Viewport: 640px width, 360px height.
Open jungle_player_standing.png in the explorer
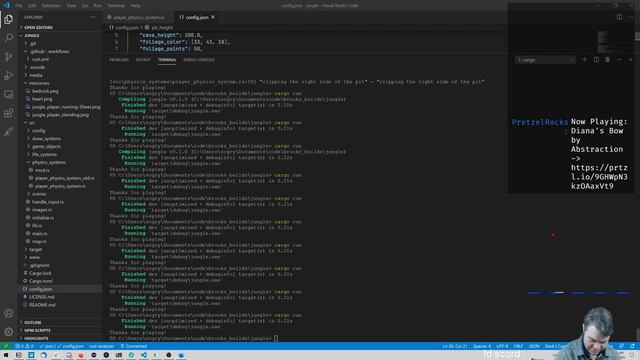point(60,115)
